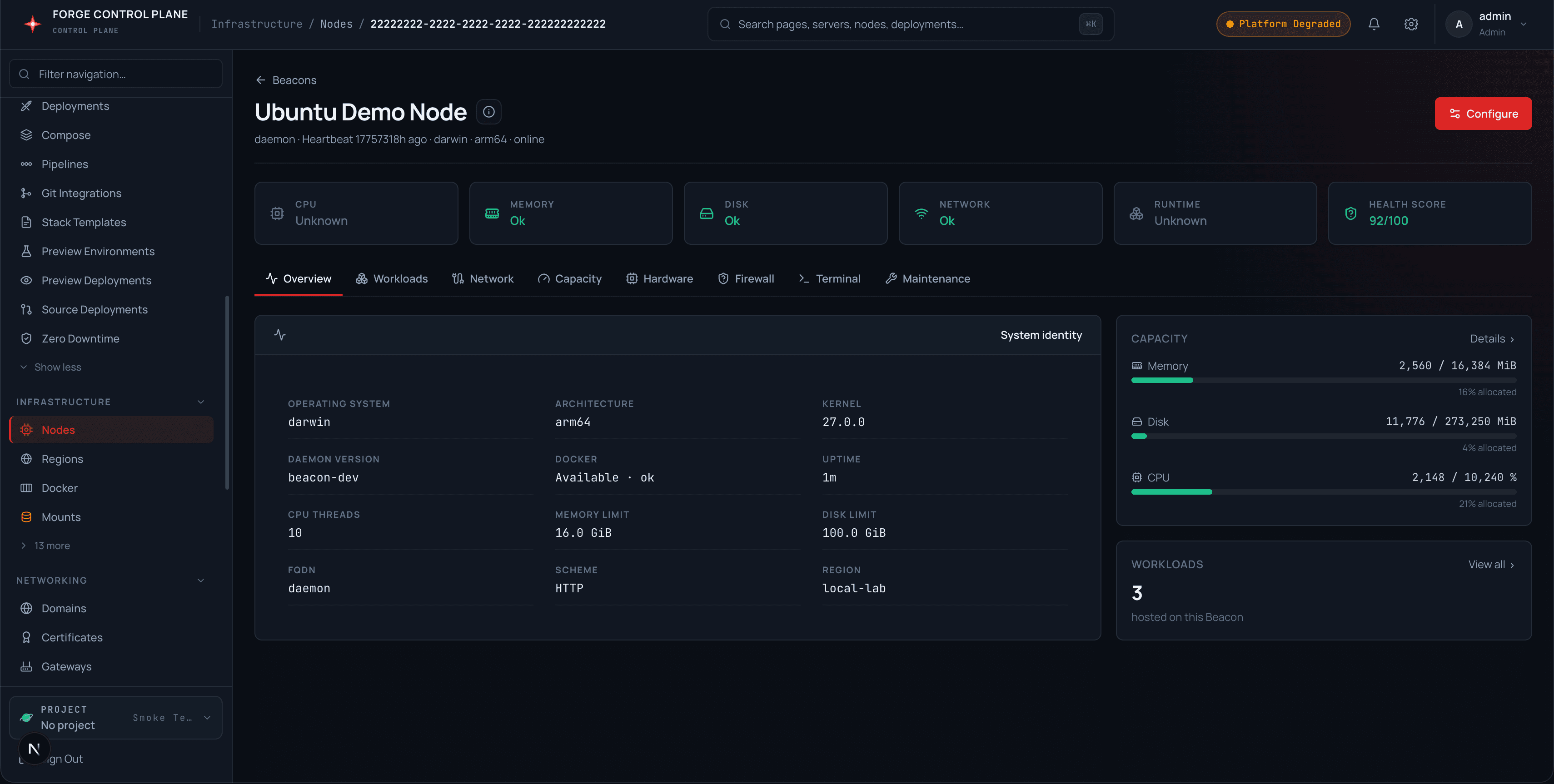The width and height of the screenshot is (1554, 784).
Task: Click Infrastructure in the breadcrumb
Action: (256, 24)
